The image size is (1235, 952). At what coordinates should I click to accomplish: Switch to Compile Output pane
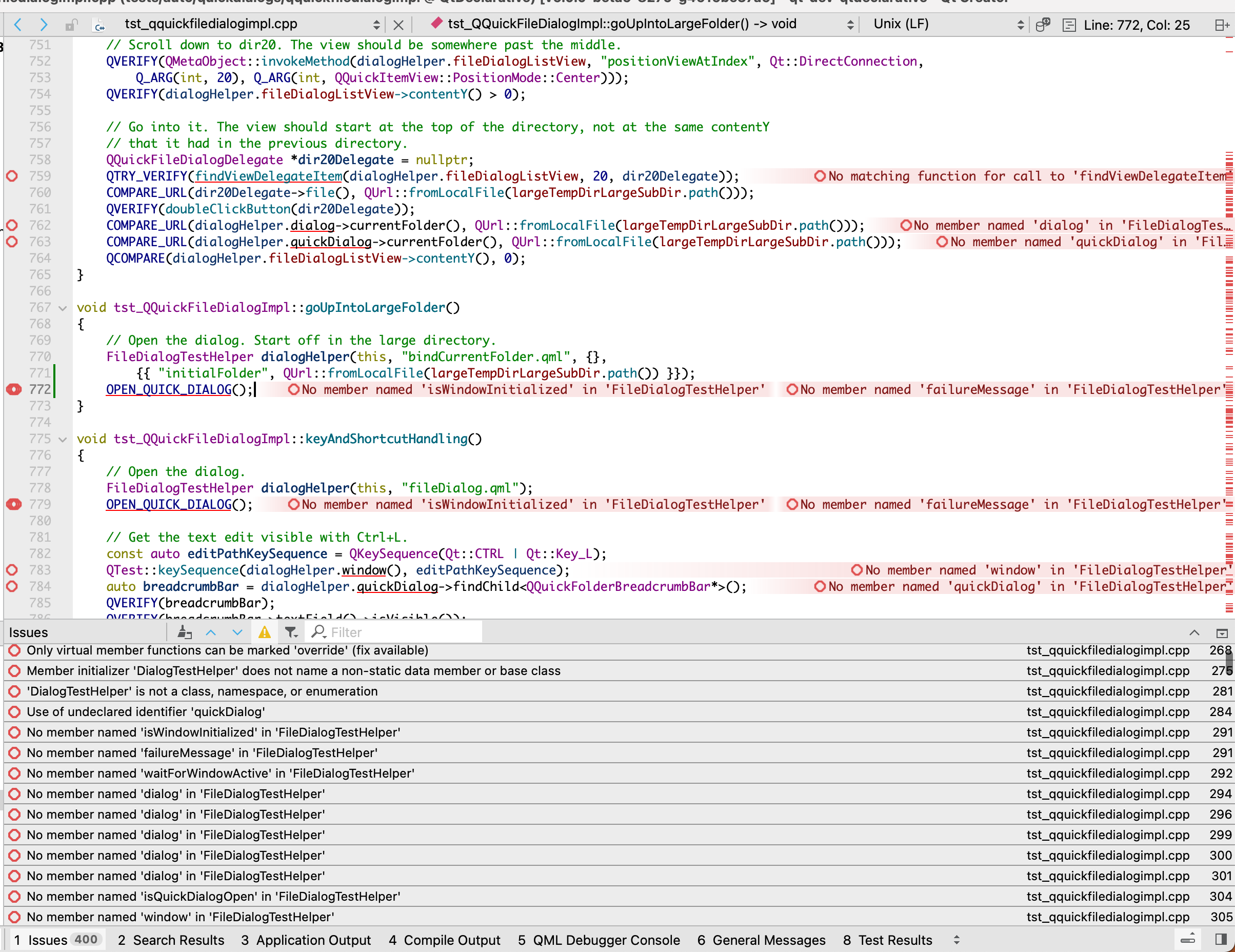tap(444, 940)
